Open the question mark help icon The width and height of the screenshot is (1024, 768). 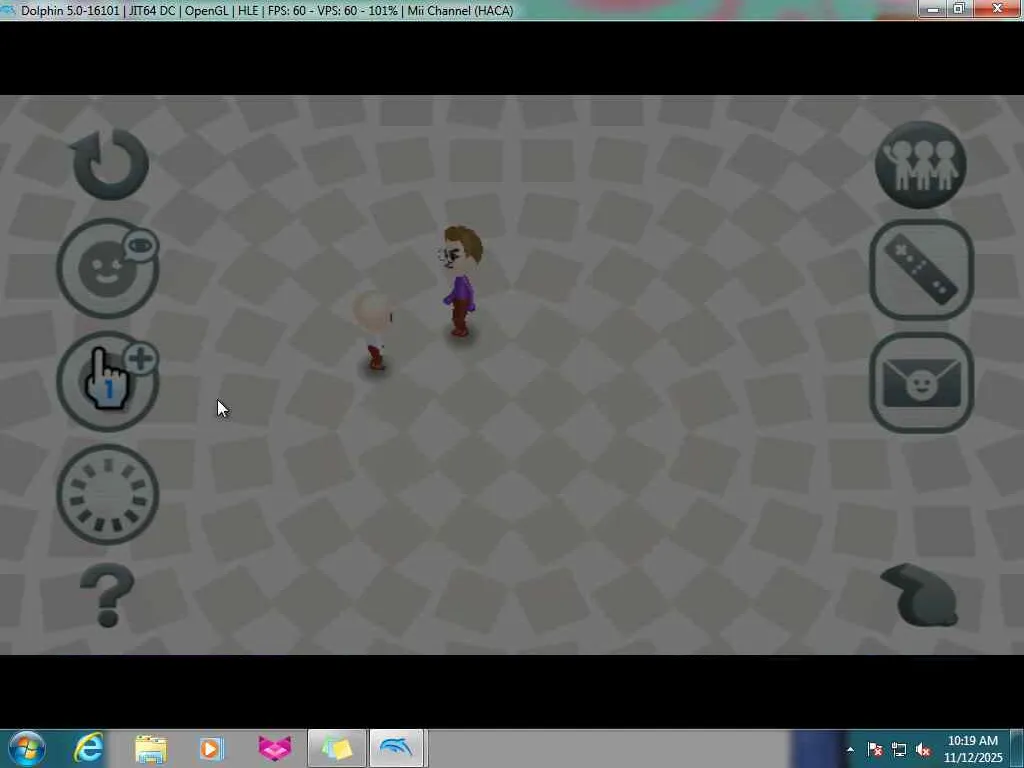click(x=107, y=595)
